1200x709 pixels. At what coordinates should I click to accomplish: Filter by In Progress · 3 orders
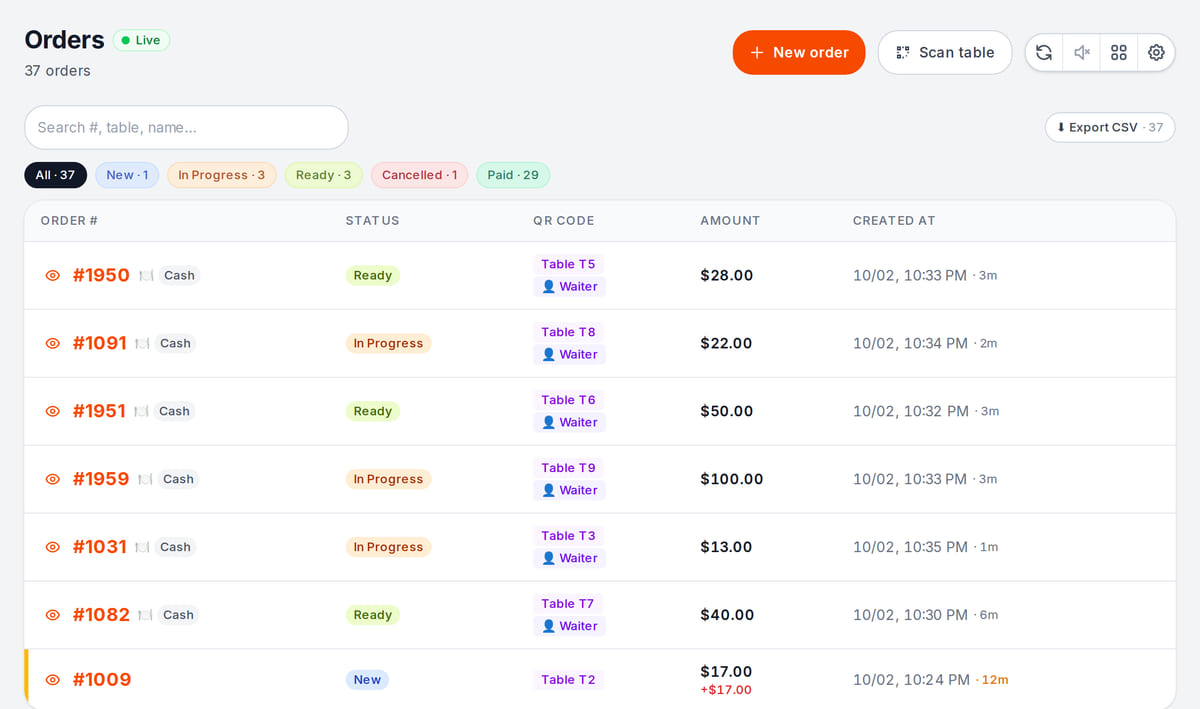[222, 175]
